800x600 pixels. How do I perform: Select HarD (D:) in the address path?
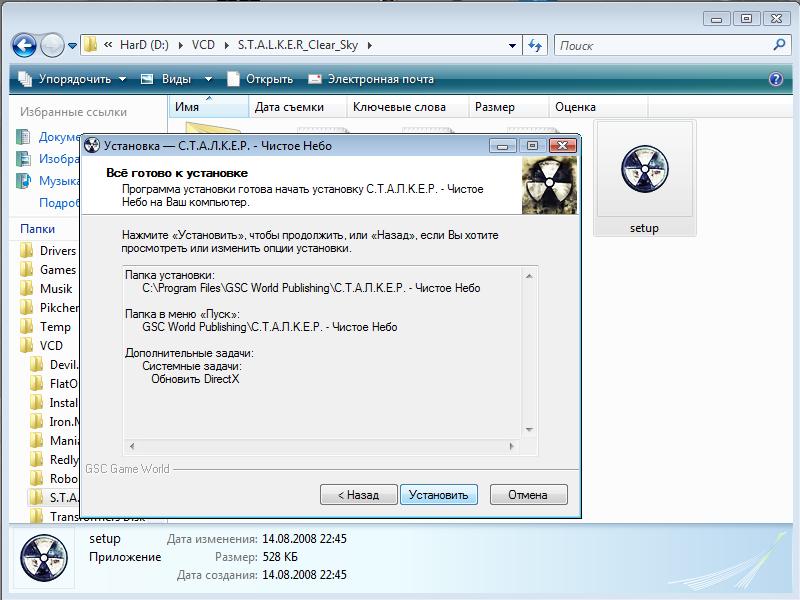(144, 45)
